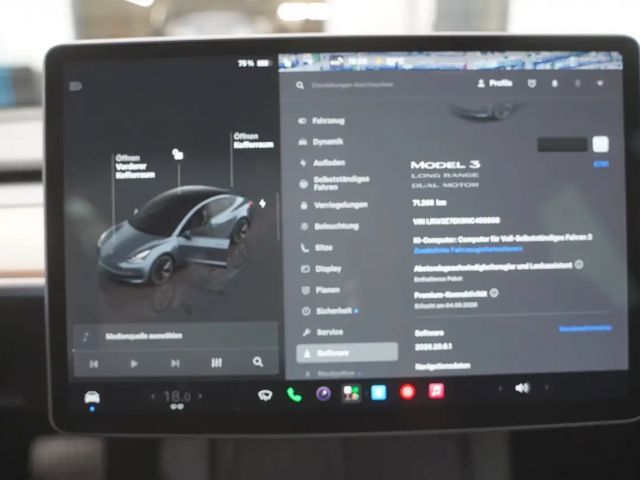Tap the 18.0 temperature display
The image size is (640, 480).
click(x=177, y=396)
